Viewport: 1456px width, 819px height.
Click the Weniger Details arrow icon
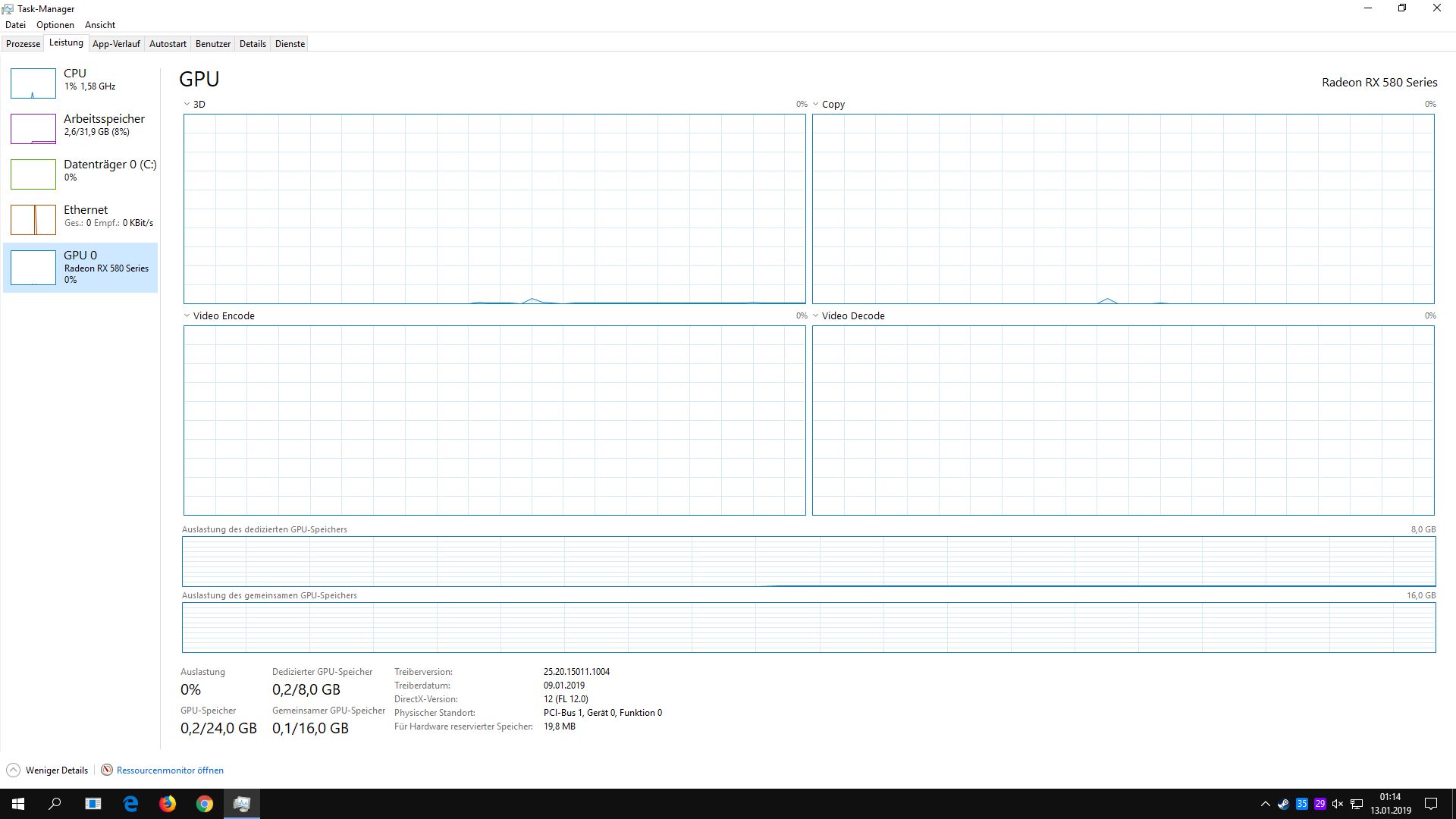pos(13,770)
